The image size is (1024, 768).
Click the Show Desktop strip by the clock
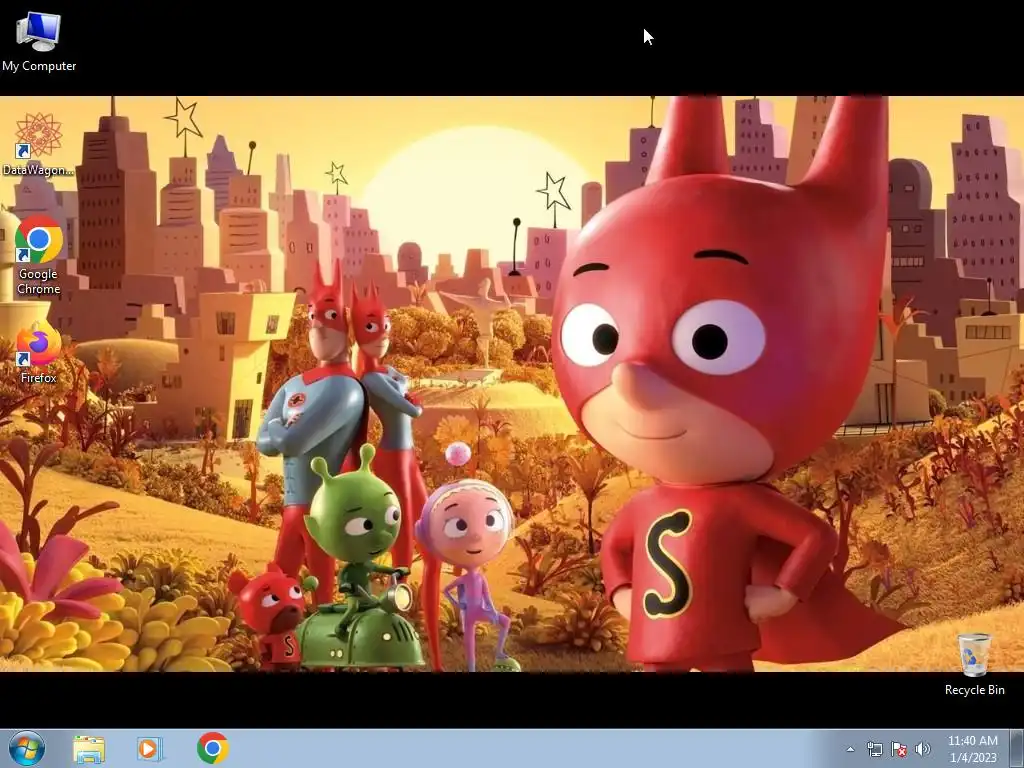pos(1017,748)
